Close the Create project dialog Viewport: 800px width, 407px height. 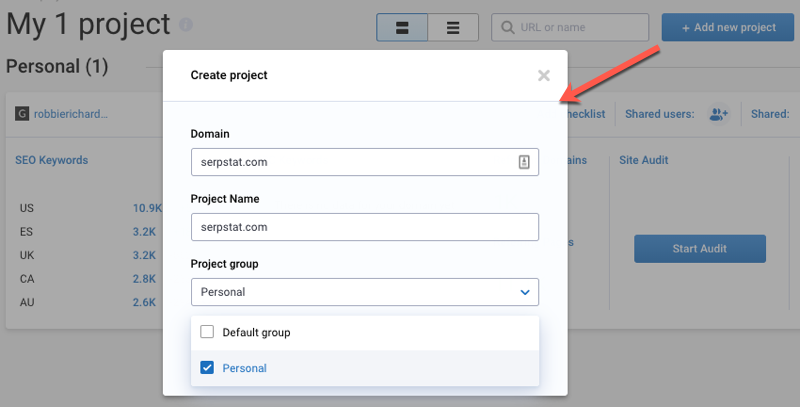pos(543,75)
